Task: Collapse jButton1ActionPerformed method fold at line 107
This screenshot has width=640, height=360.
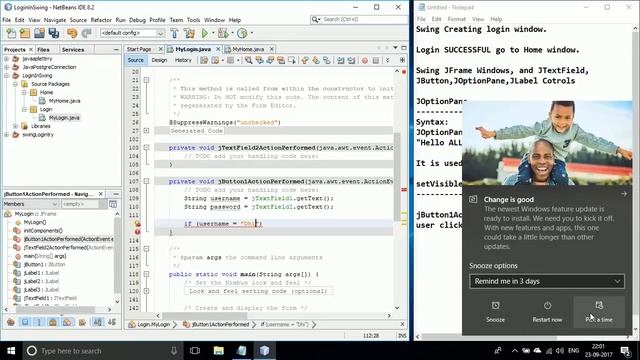Action: pos(146,181)
